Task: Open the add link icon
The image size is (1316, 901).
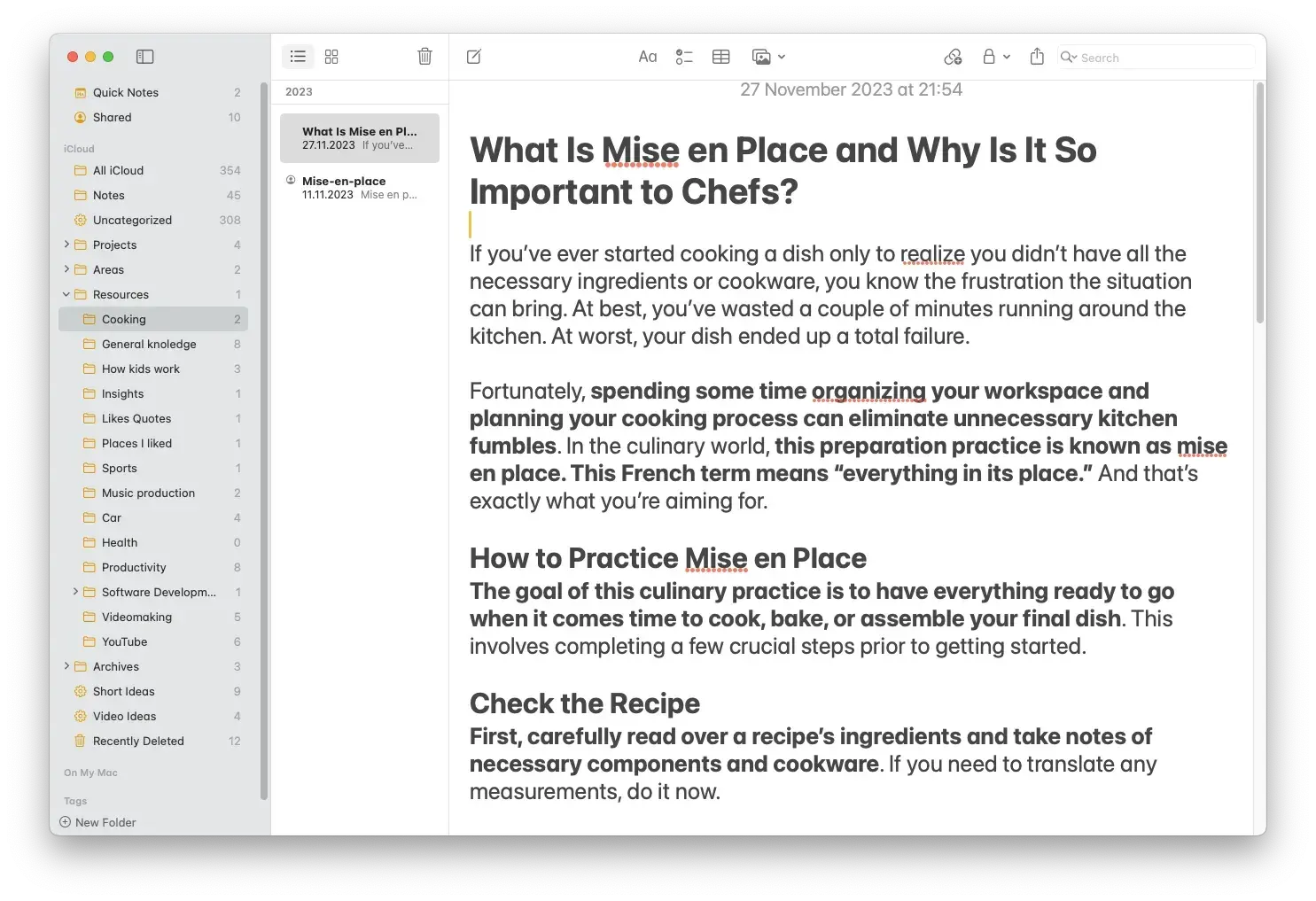Action: [x=953, y=56]
